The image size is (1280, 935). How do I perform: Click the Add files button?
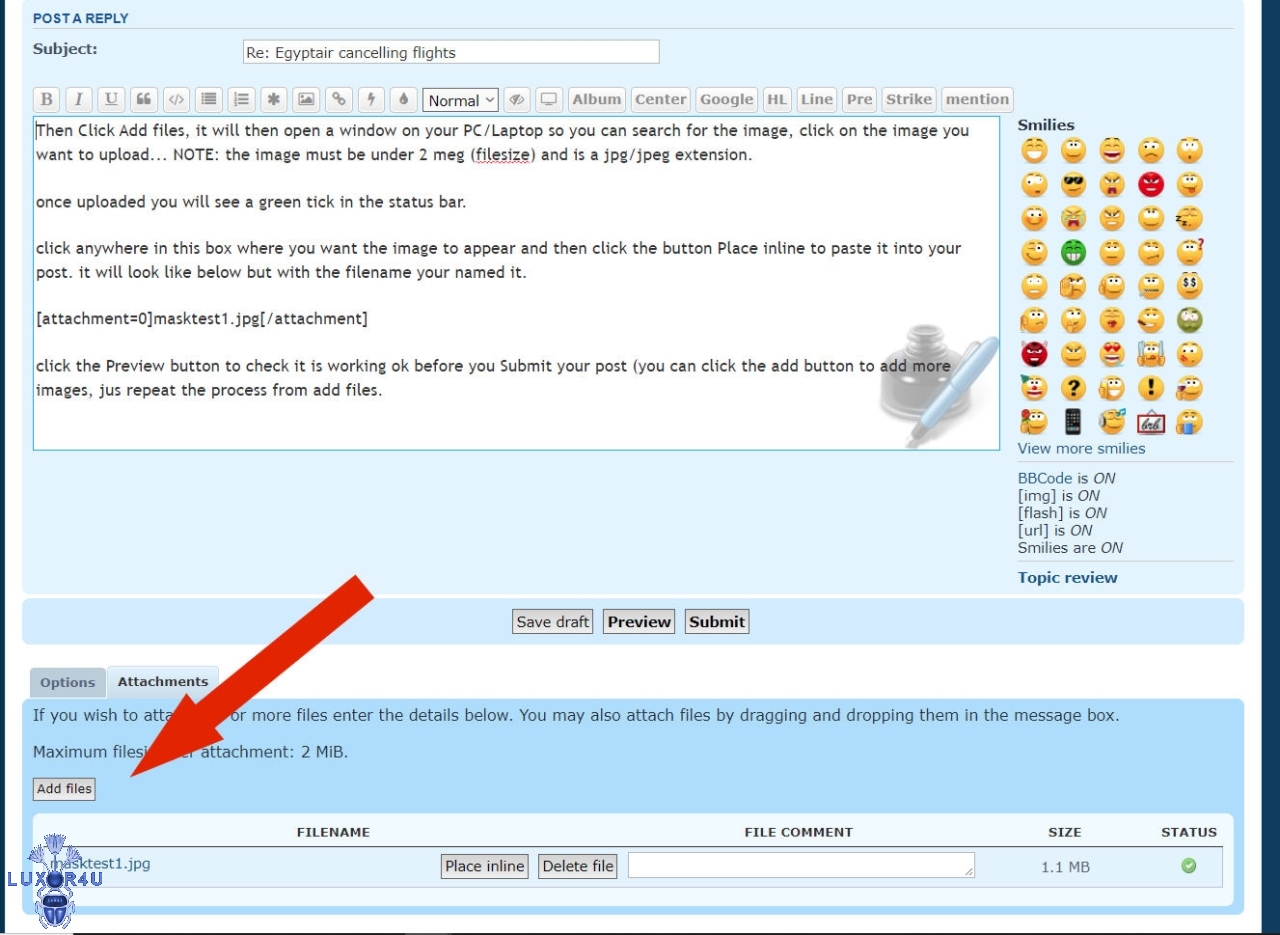(64, 788)
